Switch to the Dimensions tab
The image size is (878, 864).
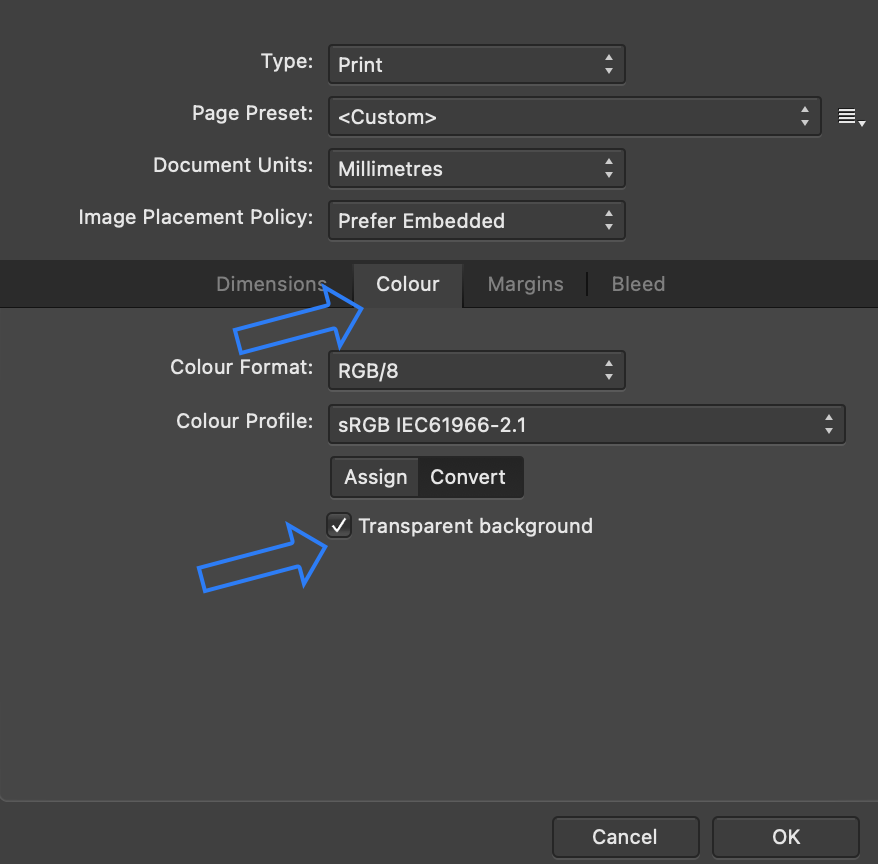coord(271,284)
